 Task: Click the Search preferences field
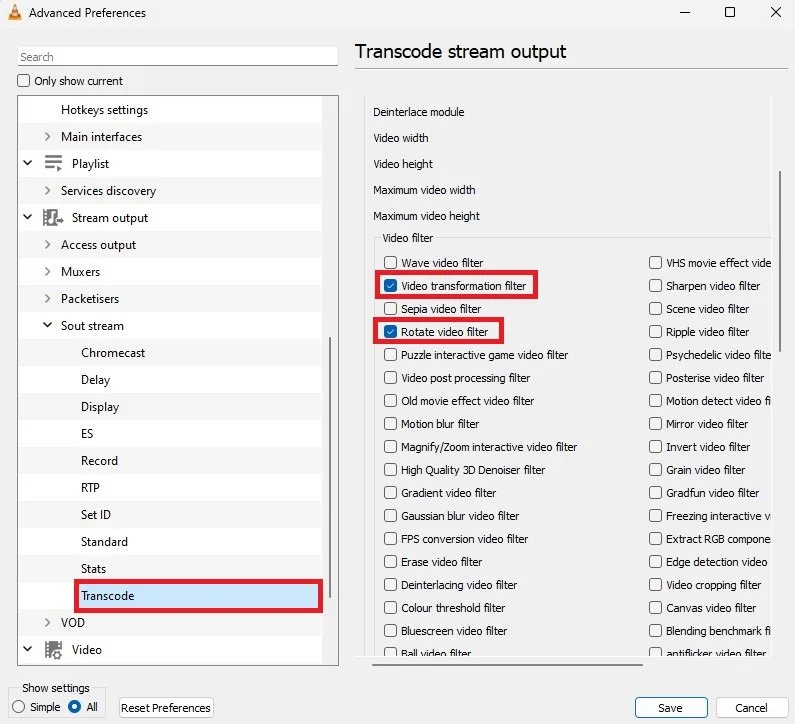coord(178,56)
